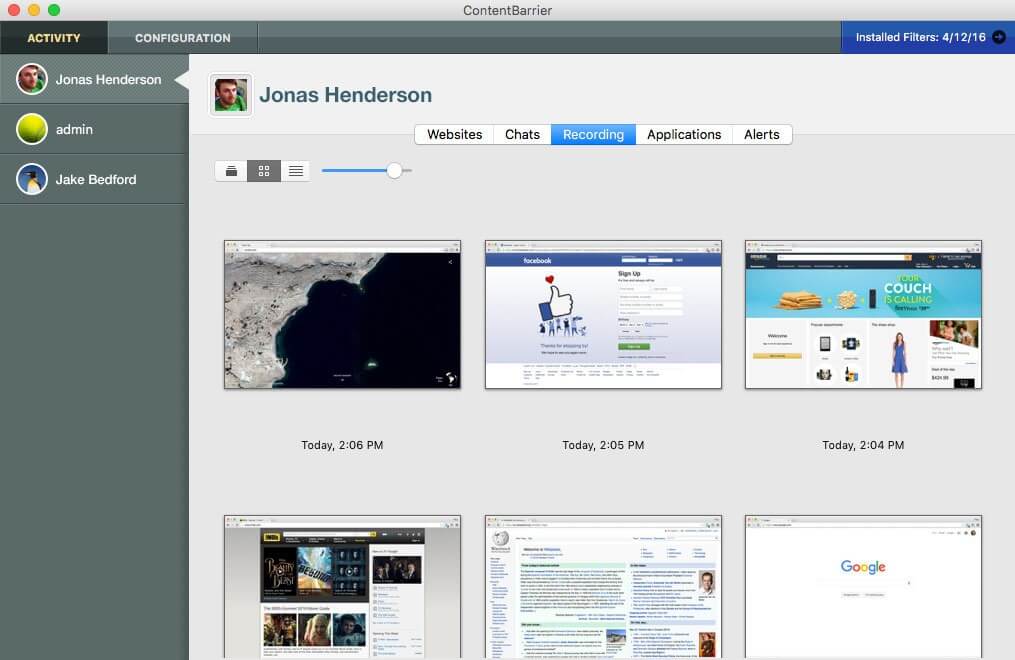Select the admin tennis ball avatar
The image size is (1015, 660).
coord(32,129)
